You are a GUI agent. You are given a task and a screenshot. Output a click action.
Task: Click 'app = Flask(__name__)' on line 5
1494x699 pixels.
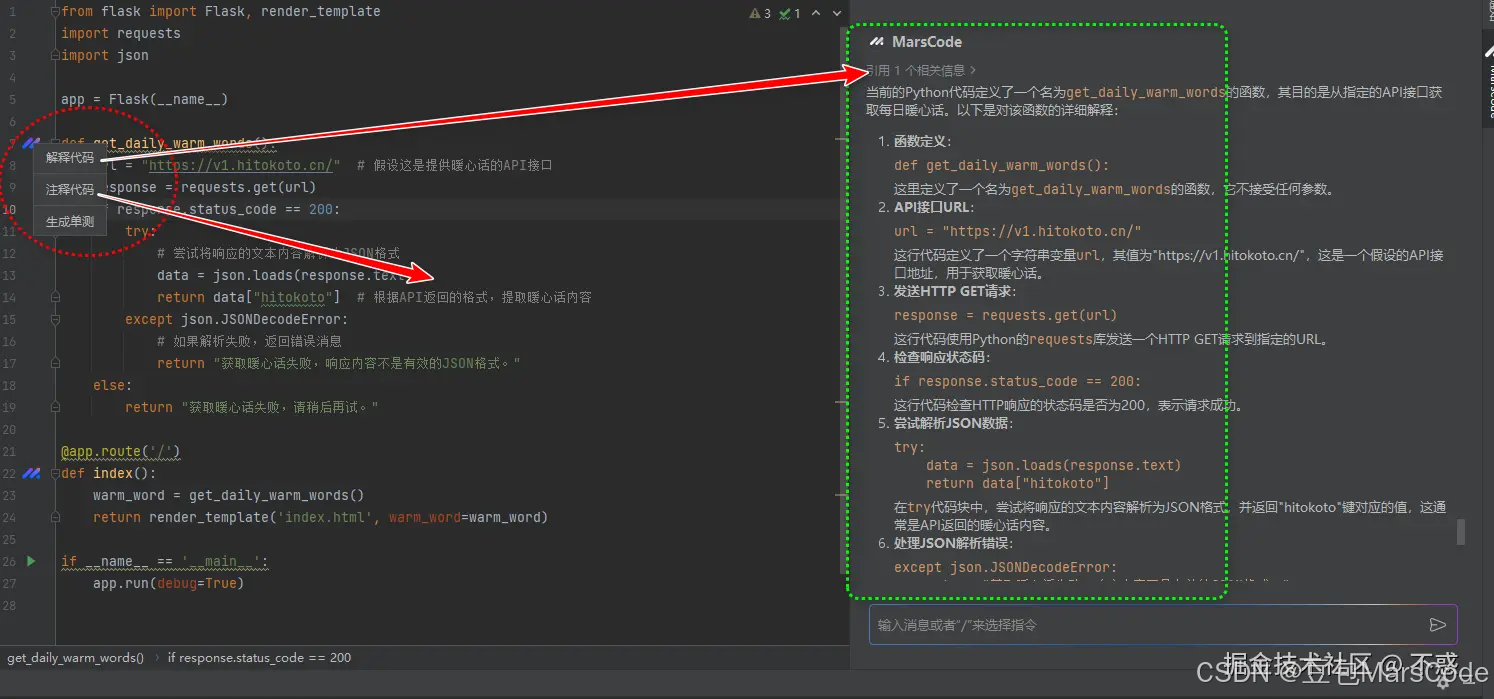click(x=145, y=99)
